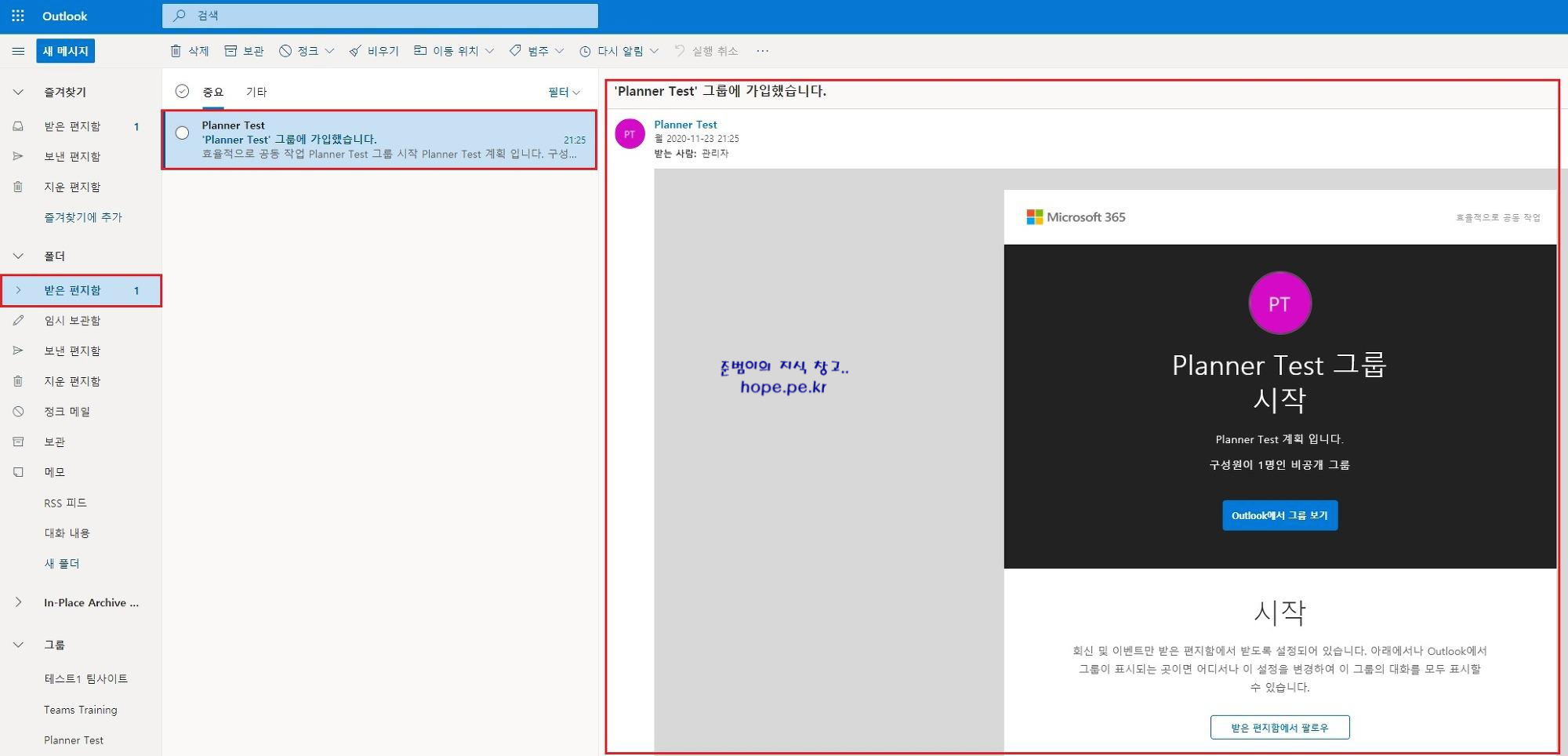
Task: Click the 삭제 trash icon in the toolbar
Action: point(176,51)
